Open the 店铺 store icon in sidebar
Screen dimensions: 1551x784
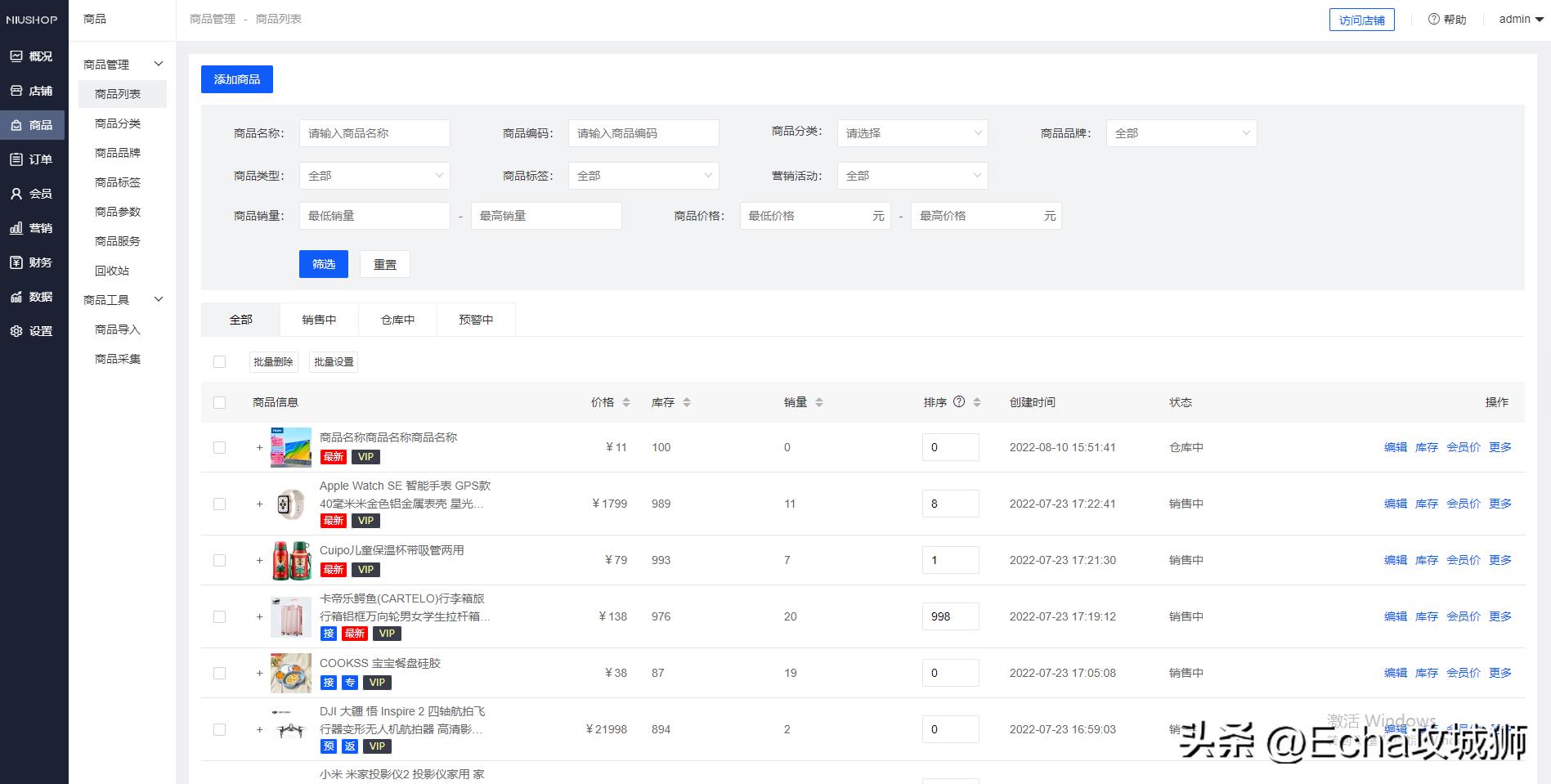pos(16,91)
